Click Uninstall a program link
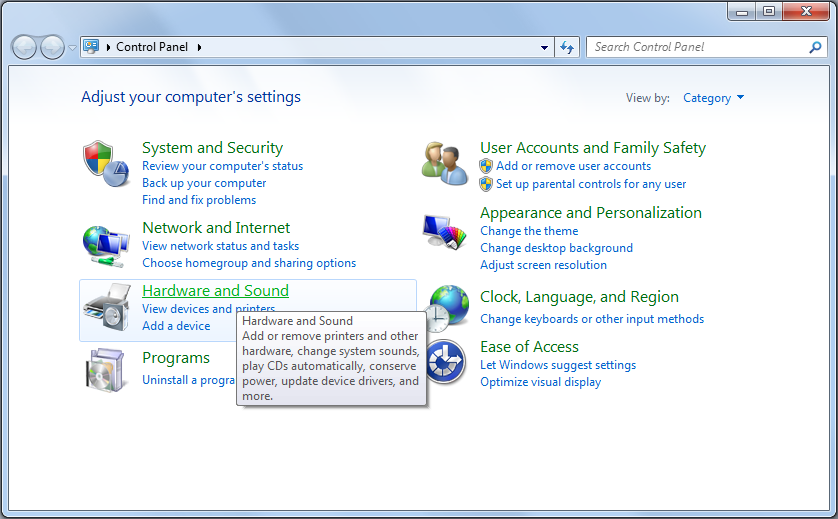Viewport: 838px width, 519px height. point(188,380)
